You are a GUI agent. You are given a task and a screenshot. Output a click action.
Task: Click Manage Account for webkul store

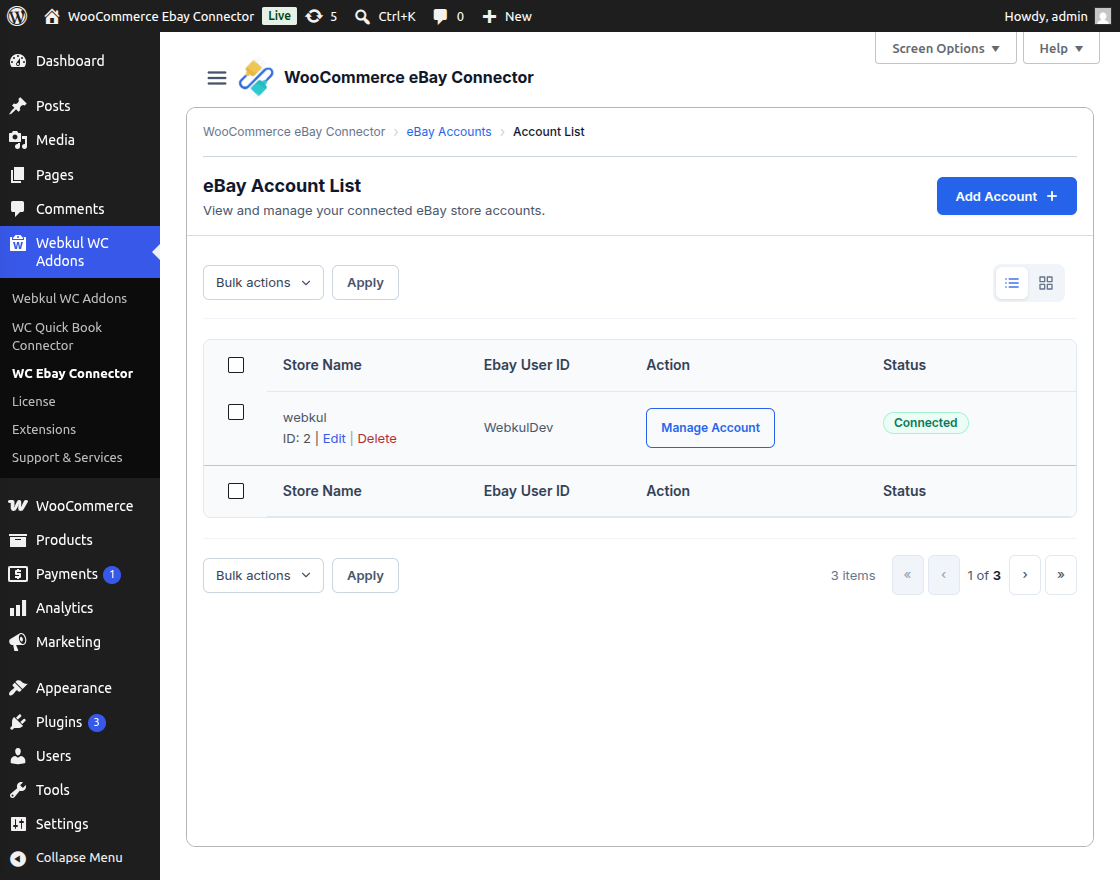[710, 428]
